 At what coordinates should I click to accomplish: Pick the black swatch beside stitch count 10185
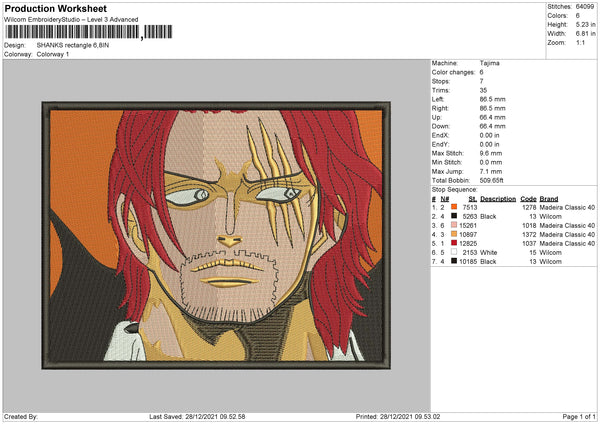tap(454, 261)
